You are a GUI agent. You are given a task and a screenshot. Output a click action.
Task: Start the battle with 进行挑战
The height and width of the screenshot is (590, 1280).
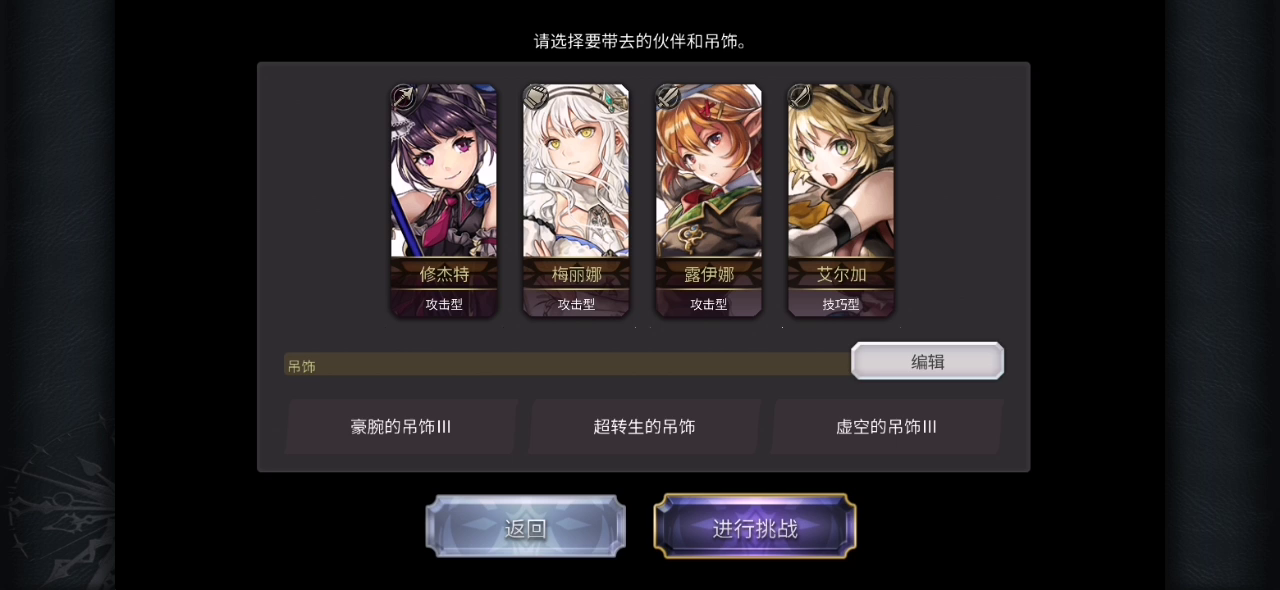pyautogui.click(x=755, y=526)
